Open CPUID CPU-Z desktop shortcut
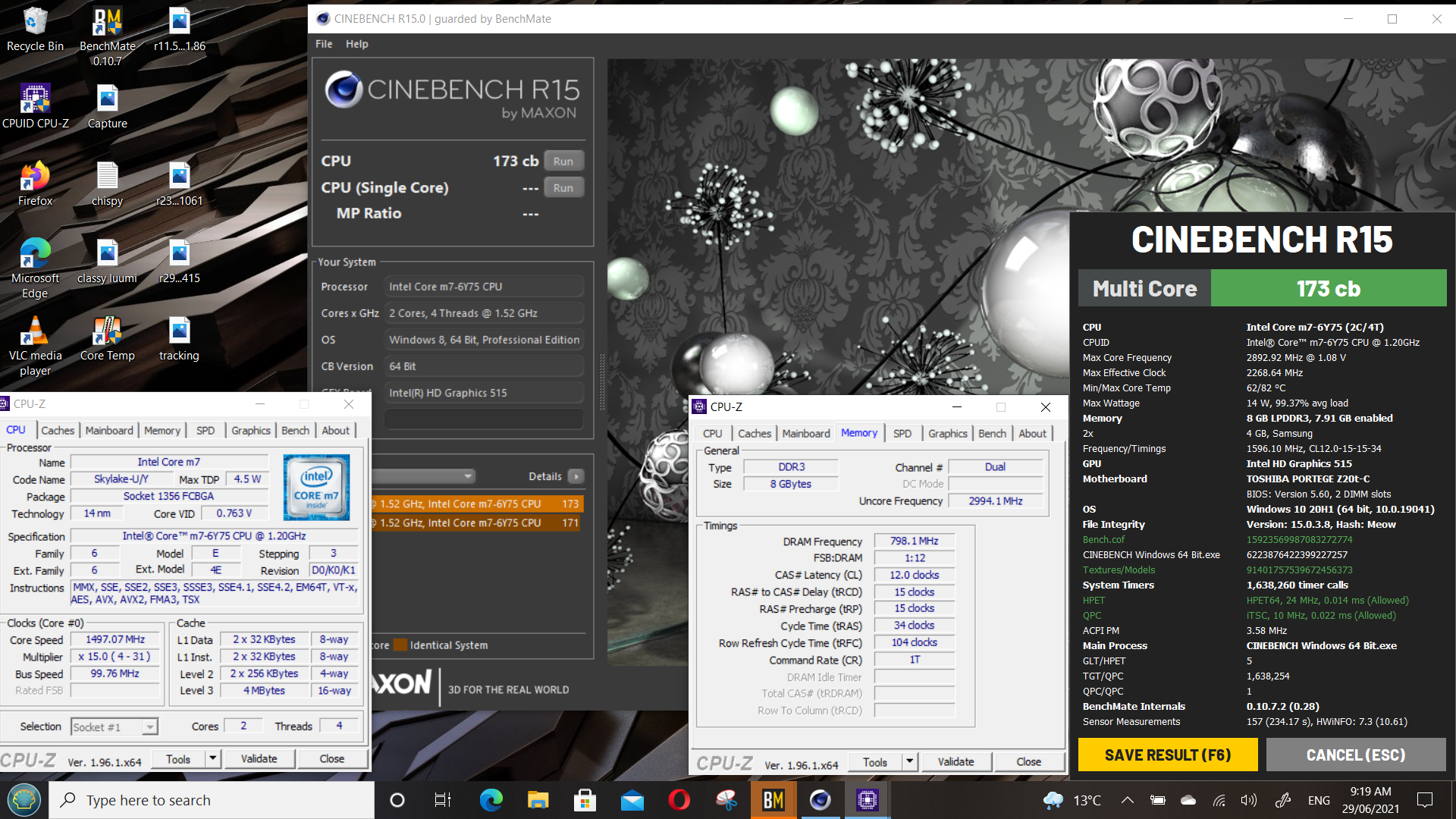 pos(35,107)
